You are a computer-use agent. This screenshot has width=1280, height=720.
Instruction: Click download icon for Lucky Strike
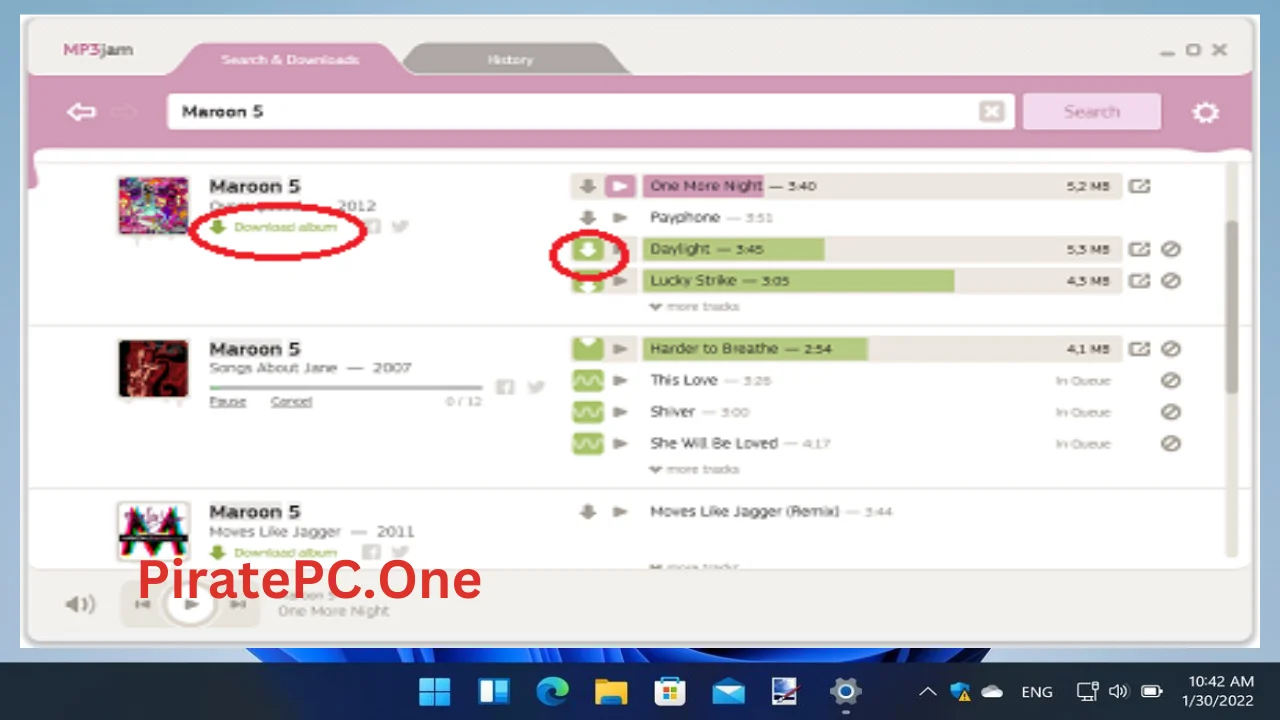[588, 281]
